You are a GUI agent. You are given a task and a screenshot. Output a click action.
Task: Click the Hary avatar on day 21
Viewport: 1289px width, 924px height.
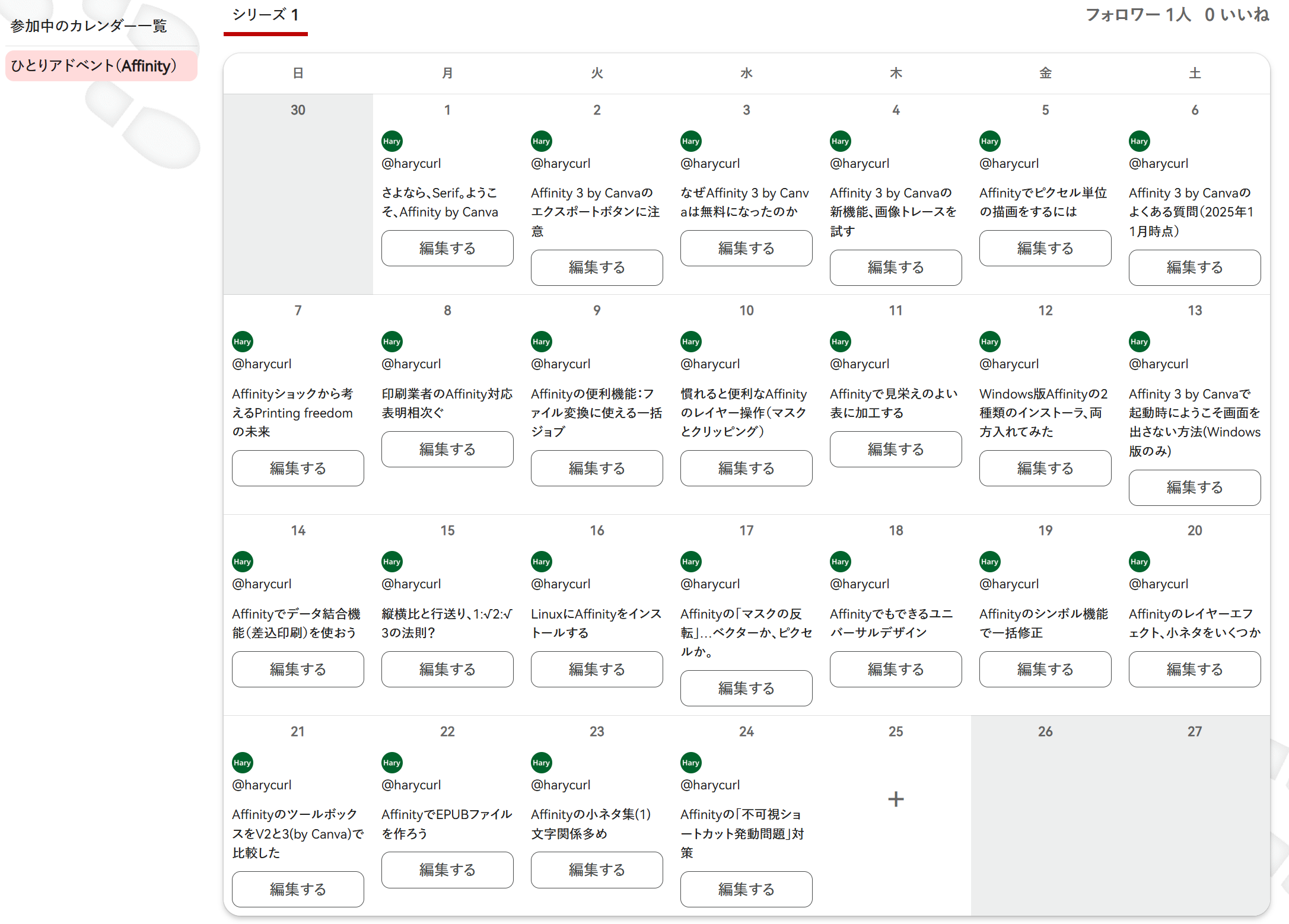(x=242, y=763)
